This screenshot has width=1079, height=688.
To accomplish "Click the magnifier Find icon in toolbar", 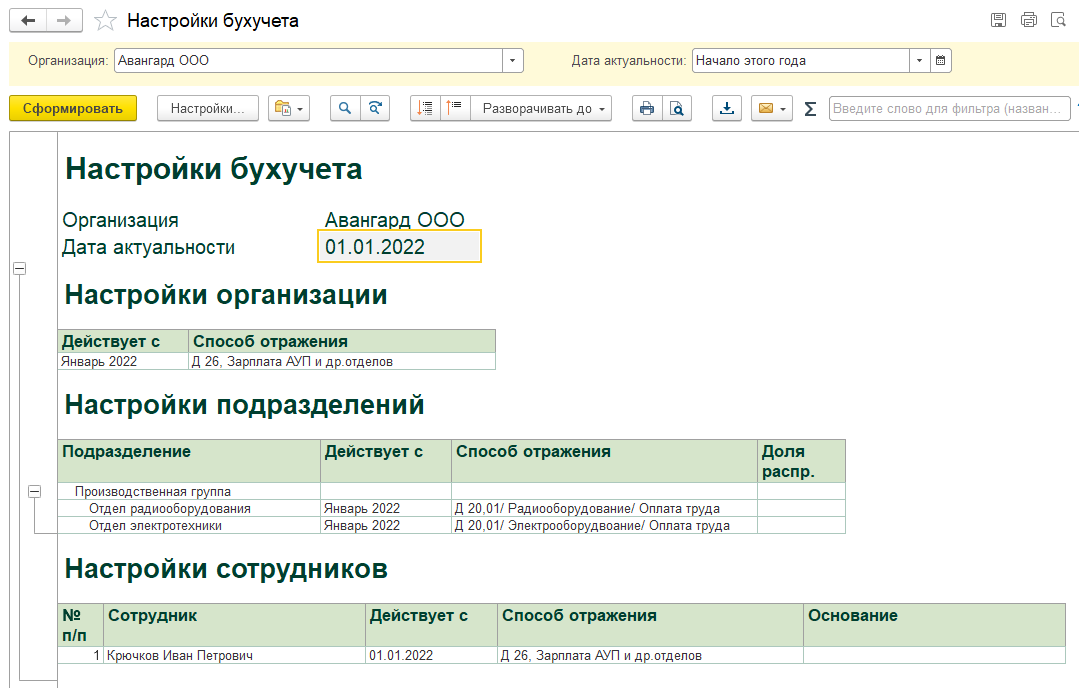I will 345,109.
